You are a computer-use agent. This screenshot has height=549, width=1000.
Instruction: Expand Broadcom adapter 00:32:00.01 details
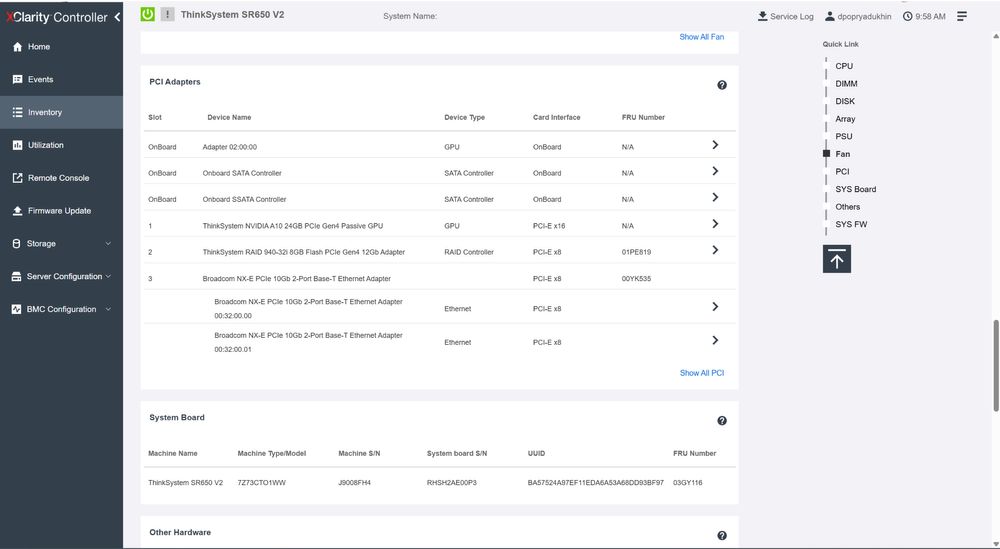click(x=715, y=340)
